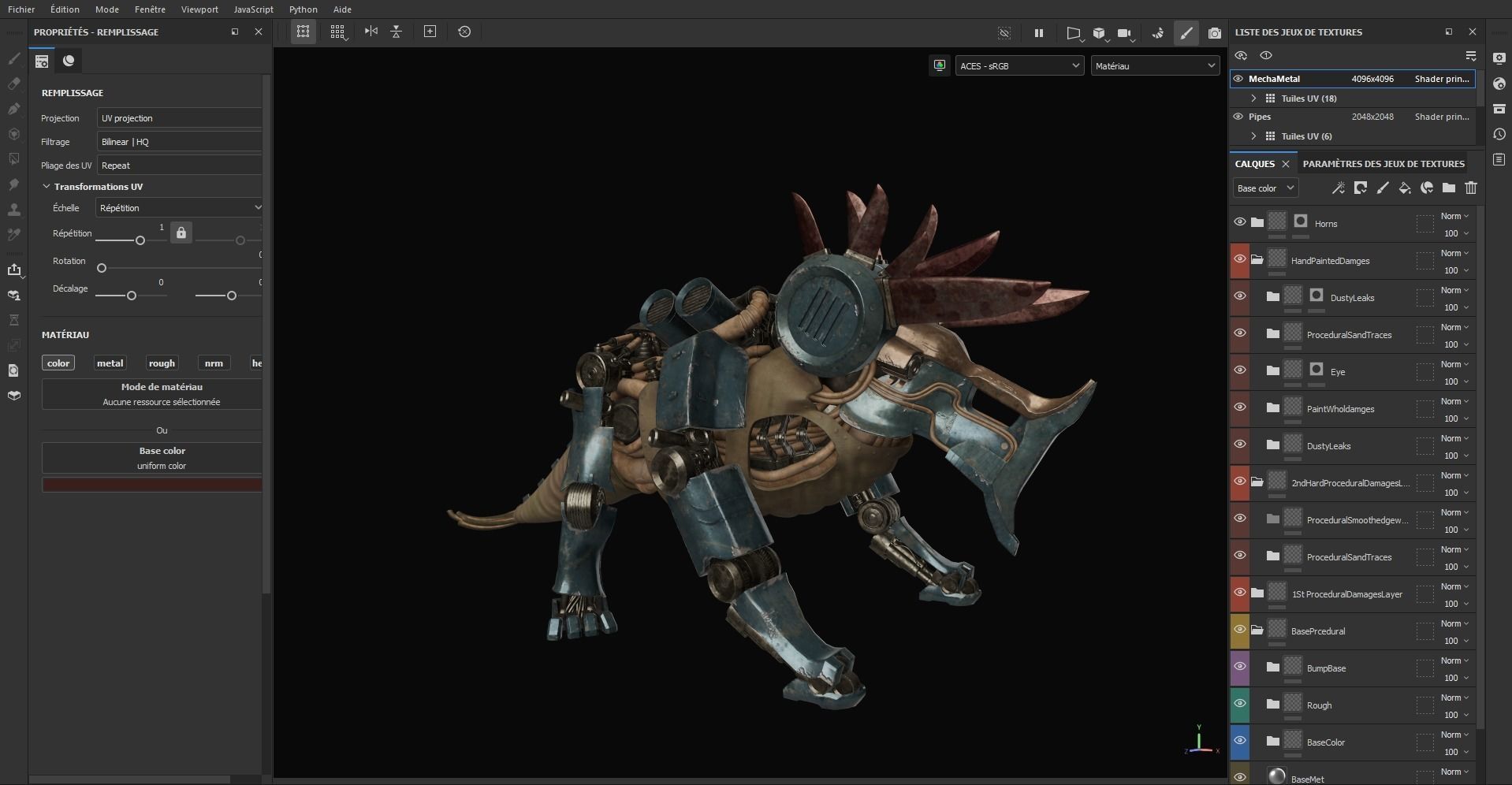Viewport: 1512px width, 785px height.
Task: Enable horizontal symmetry mirror icon
Action: pyautogui.click(x=371, y=32)
